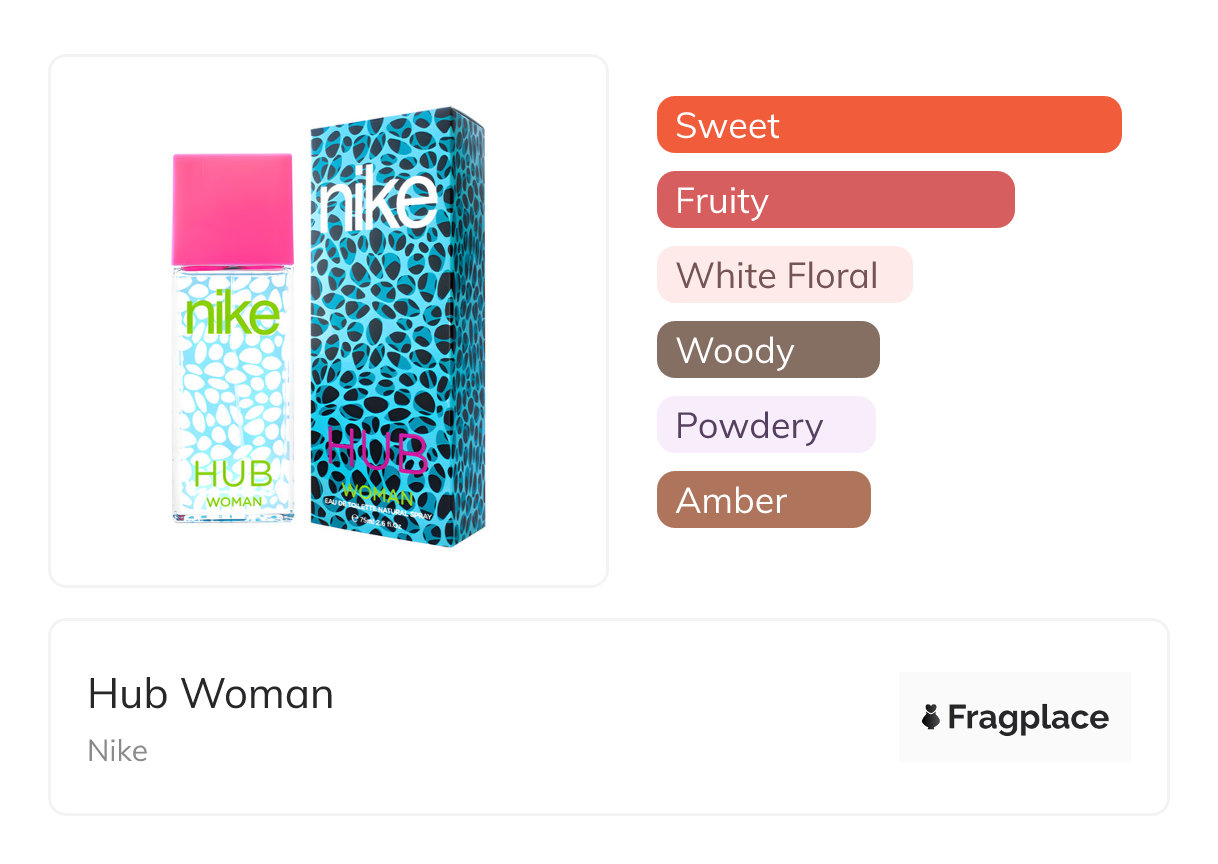Open the Nike brand link under the title
1218x864 pixels.
pos(118,751)
